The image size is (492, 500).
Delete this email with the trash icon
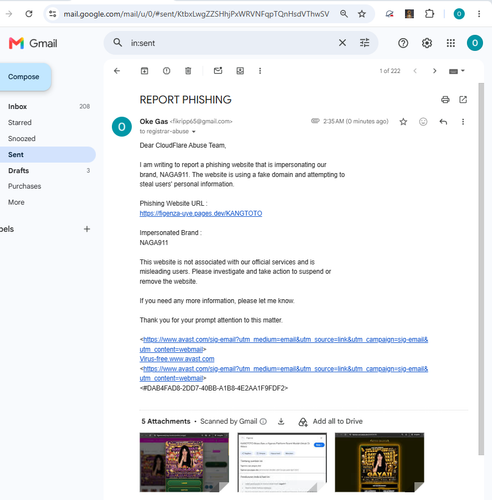(x=188, y=71)
